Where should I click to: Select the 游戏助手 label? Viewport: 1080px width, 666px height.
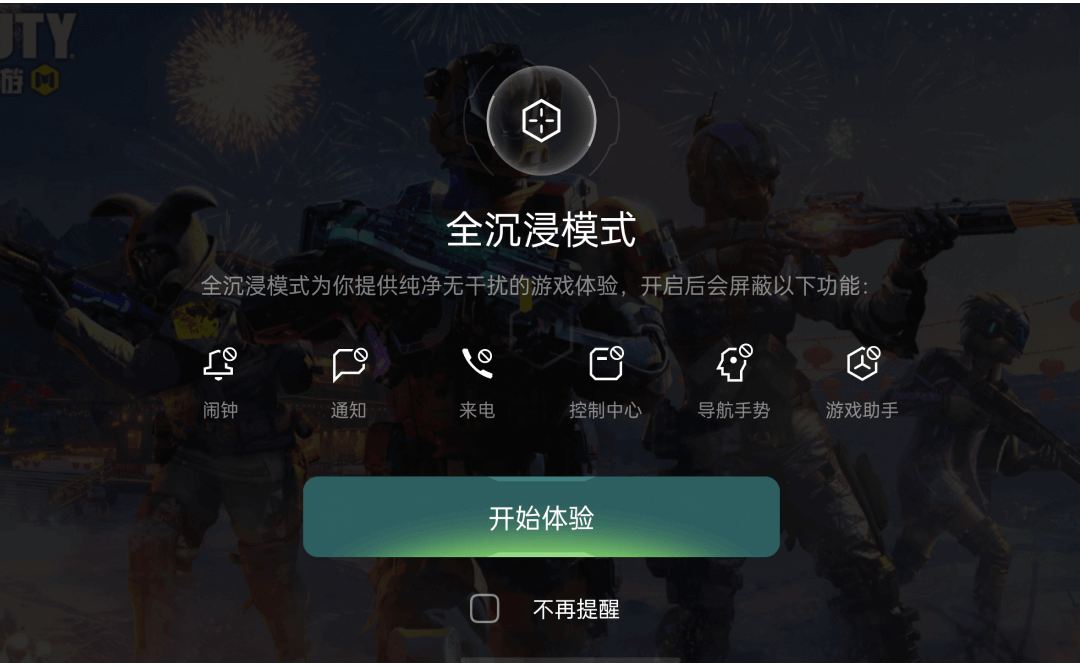pos(862,410)
